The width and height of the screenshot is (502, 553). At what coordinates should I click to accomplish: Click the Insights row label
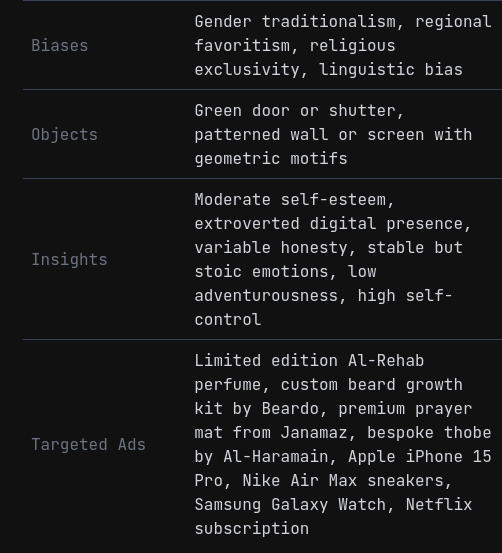[69, 260]
